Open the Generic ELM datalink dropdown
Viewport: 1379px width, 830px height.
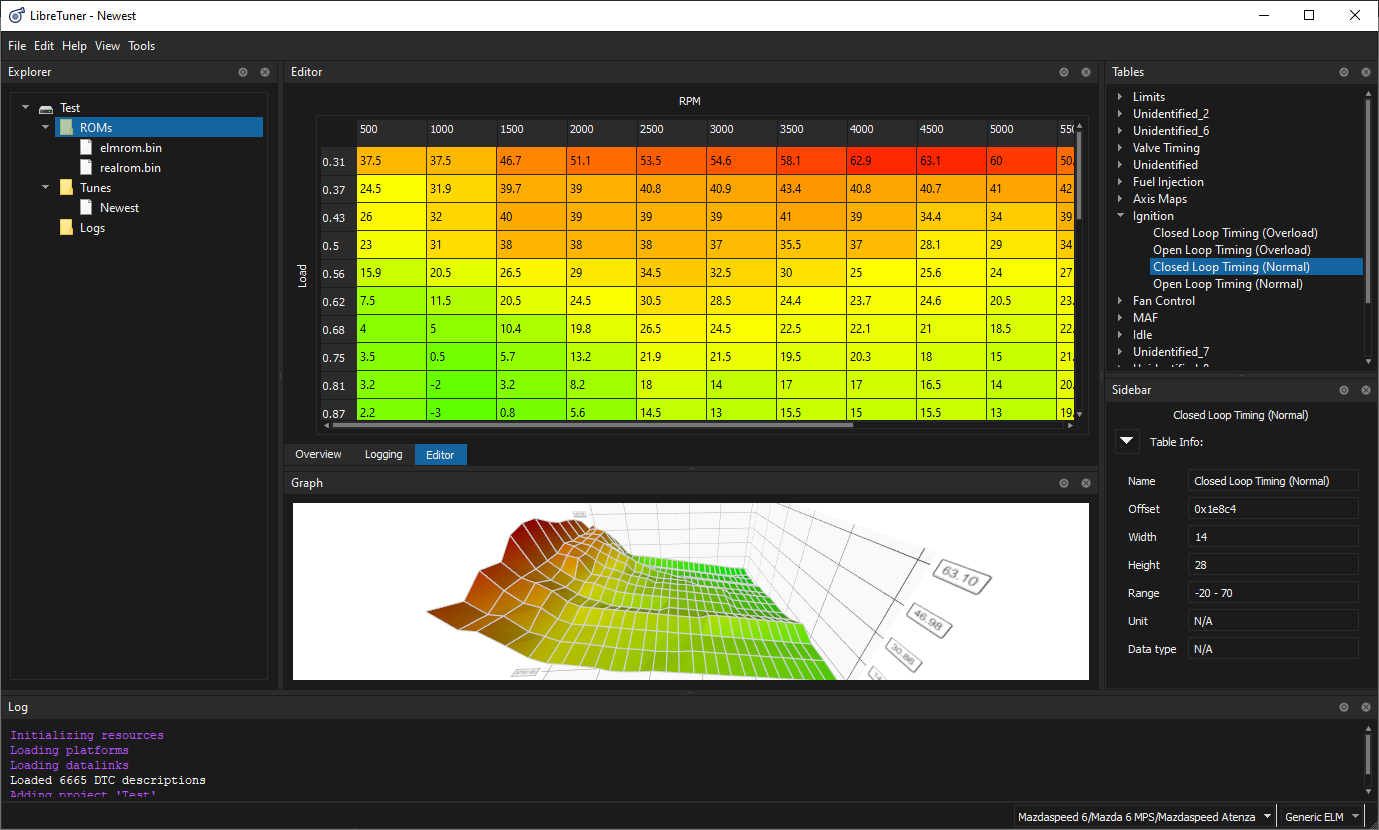click(1322, 817)
